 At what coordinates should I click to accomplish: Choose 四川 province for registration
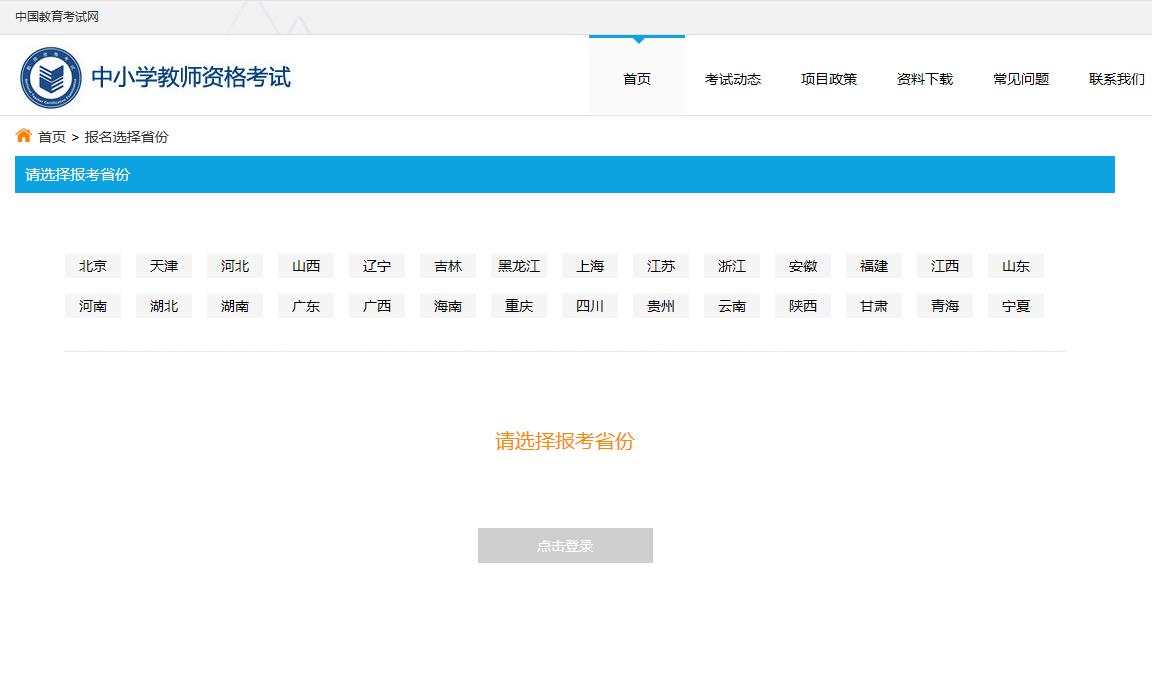(589, 305)
